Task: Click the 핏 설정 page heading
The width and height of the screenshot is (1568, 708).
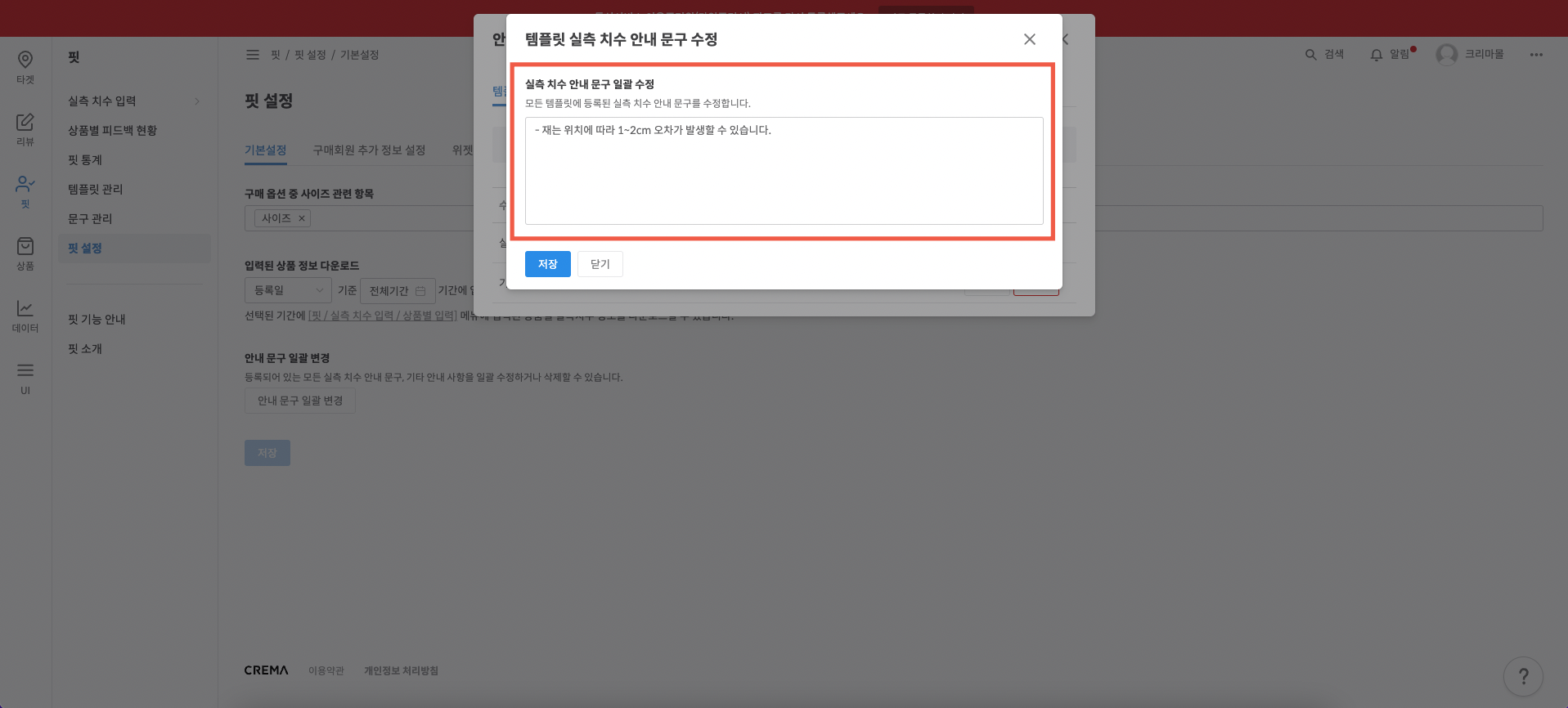Action: click(x=269, y=101)
